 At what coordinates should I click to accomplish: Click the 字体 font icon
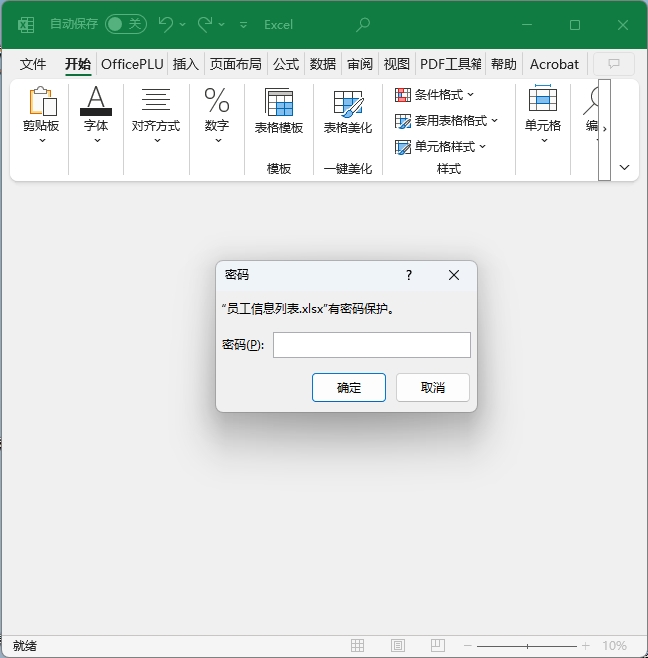(96, 101)
